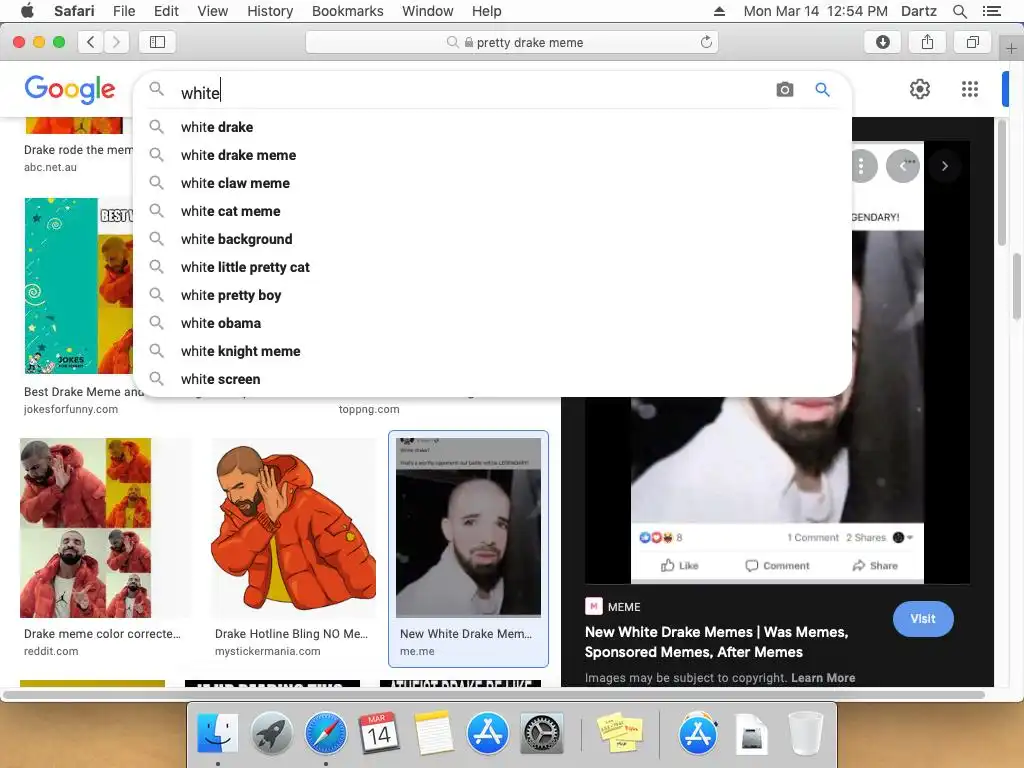Open the History menu
This screenshot has height=768, width=1024.
coord(270,11)
